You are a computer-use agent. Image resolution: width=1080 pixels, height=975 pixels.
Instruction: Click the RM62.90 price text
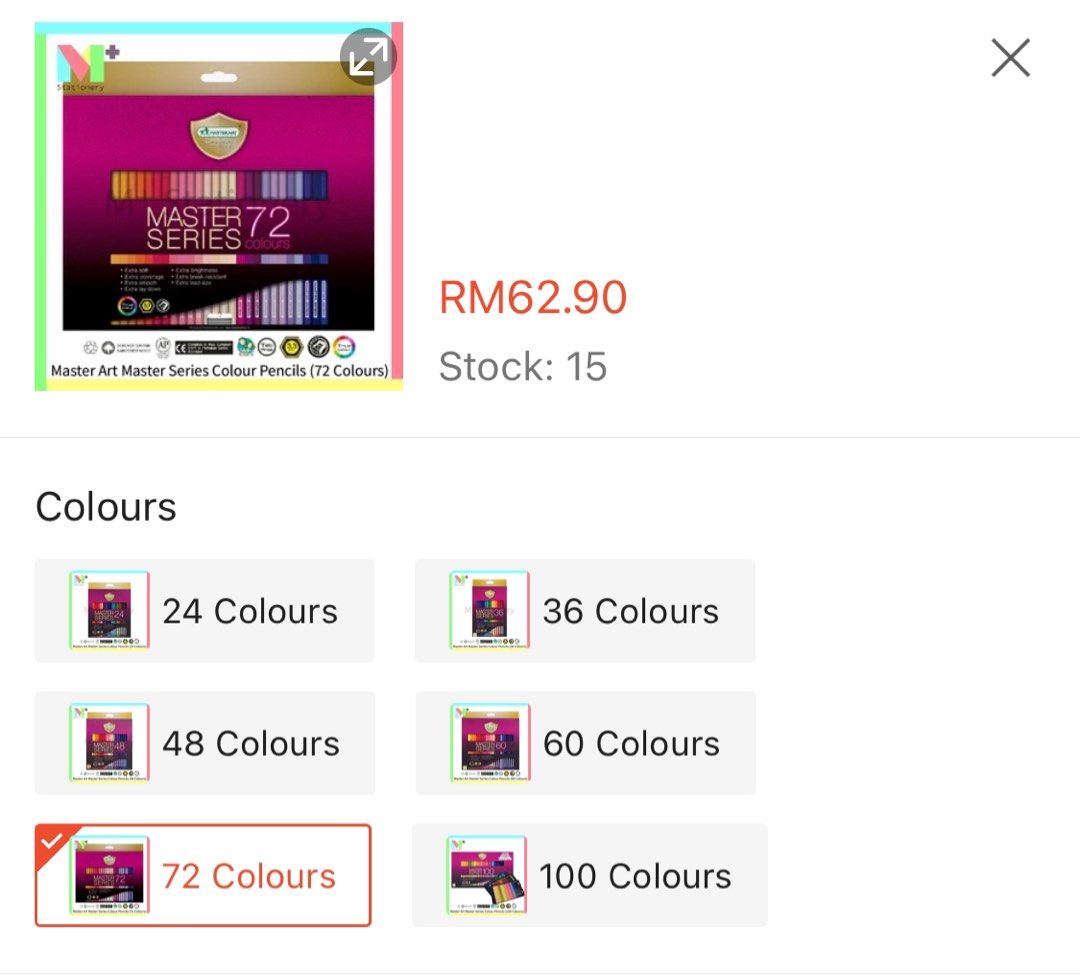(530, 297)
